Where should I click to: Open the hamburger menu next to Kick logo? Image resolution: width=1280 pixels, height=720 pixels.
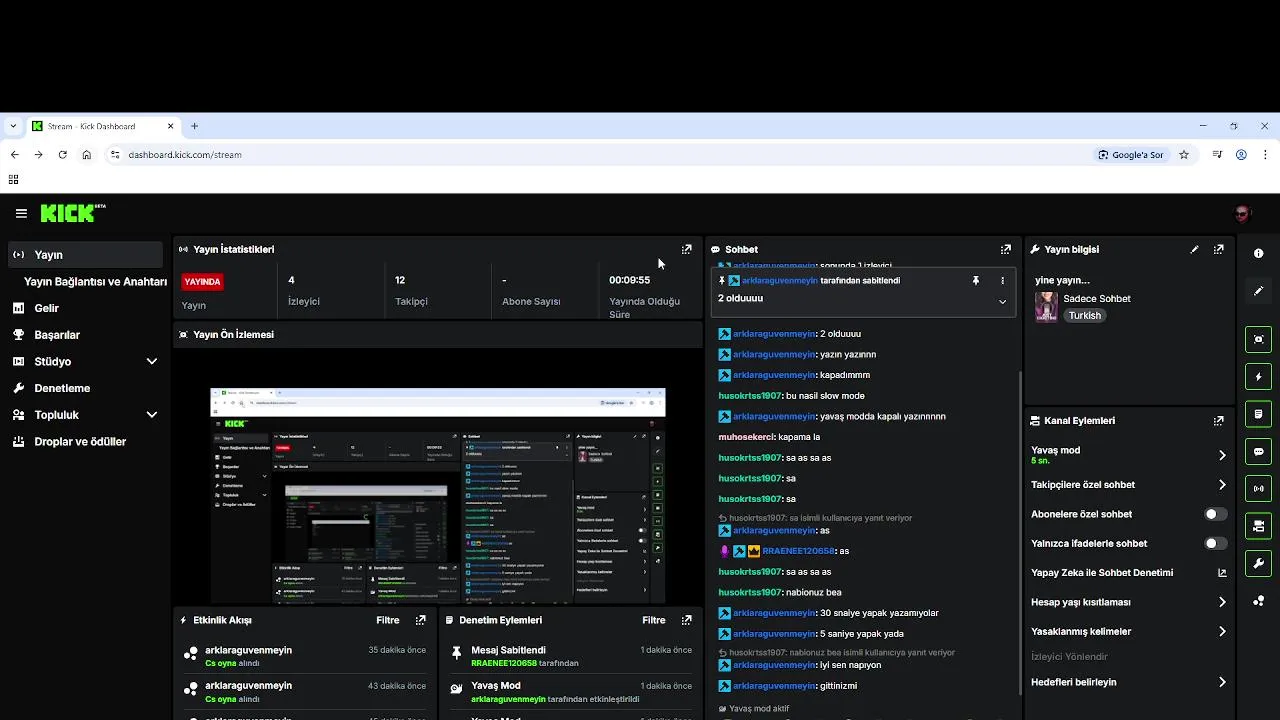click(x=21, y=213)
